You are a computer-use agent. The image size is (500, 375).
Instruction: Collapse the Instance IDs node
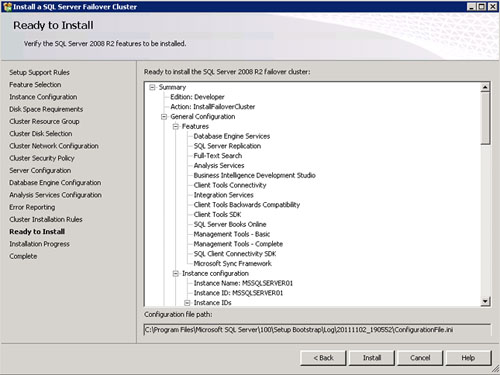click(x=187, y=303)
